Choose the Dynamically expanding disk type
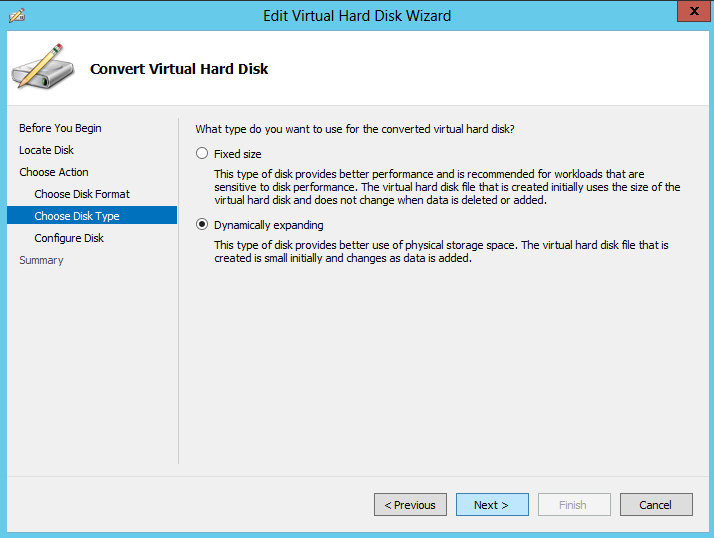 click(203, 225)
